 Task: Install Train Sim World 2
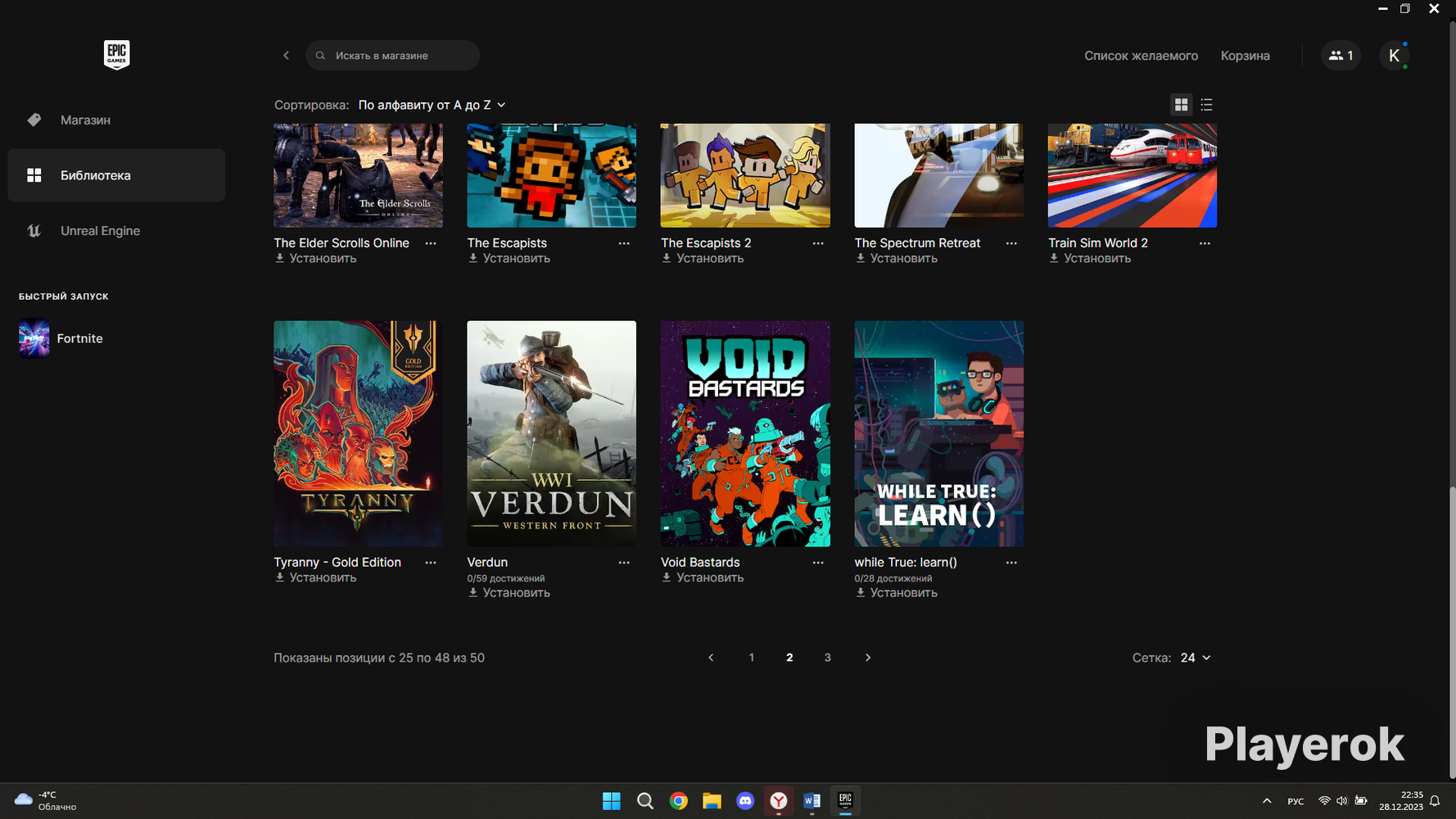(1090, 259)
